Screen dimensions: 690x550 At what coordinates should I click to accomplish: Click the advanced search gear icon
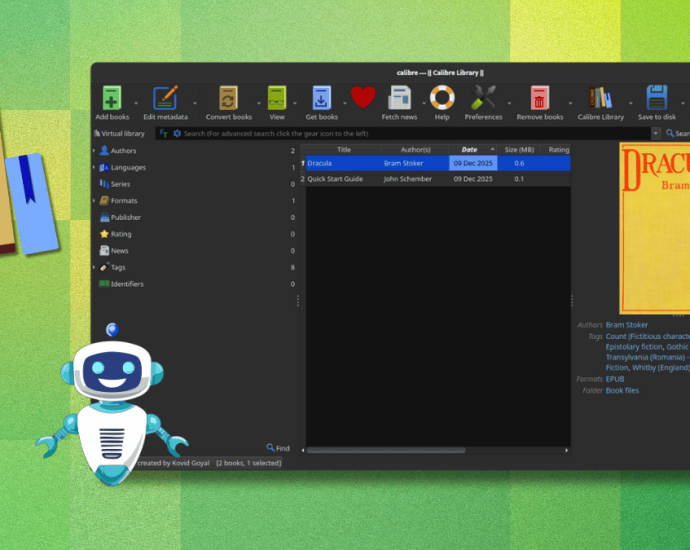(177, 133)
